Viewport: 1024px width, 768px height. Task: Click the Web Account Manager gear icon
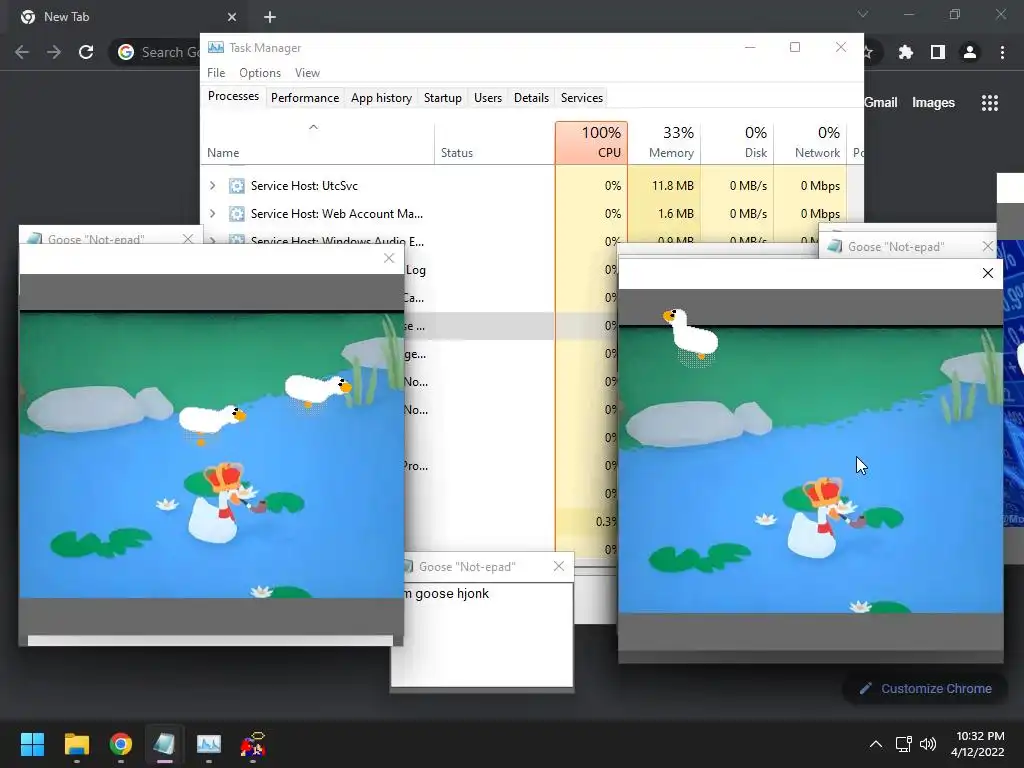[236, 214]
